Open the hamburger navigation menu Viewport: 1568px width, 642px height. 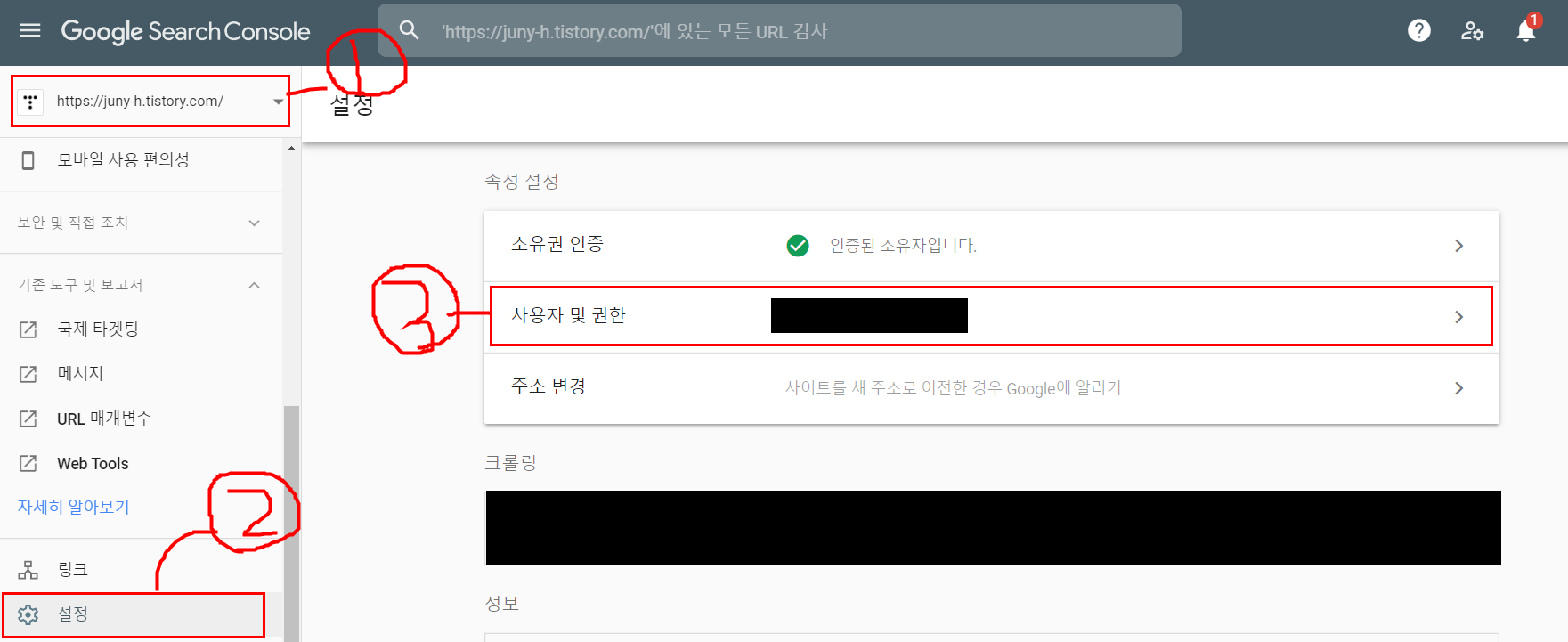(30, 31)
